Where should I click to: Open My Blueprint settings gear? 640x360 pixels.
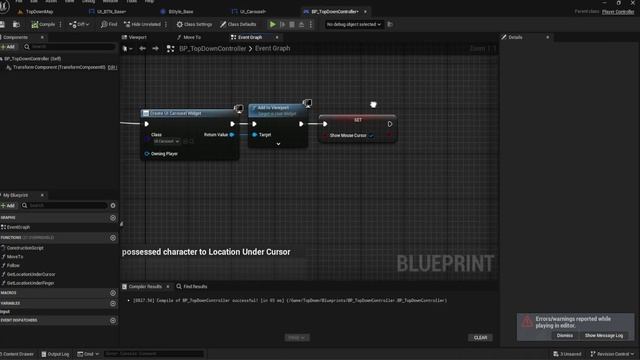[113, 206]
